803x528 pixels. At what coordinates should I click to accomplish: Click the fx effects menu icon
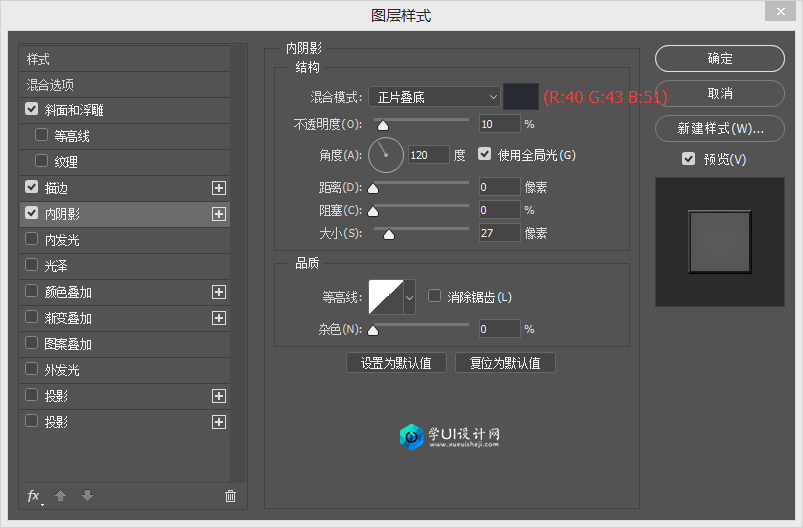click(x=34, y=496)
